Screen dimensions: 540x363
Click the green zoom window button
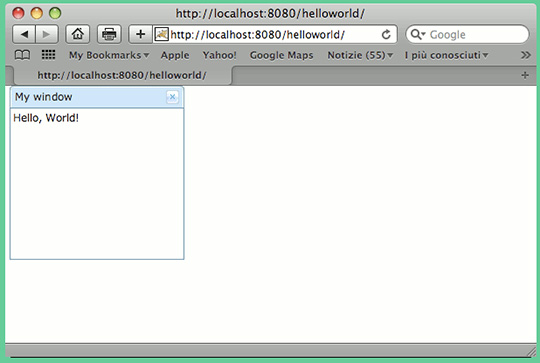coord(55,13)
